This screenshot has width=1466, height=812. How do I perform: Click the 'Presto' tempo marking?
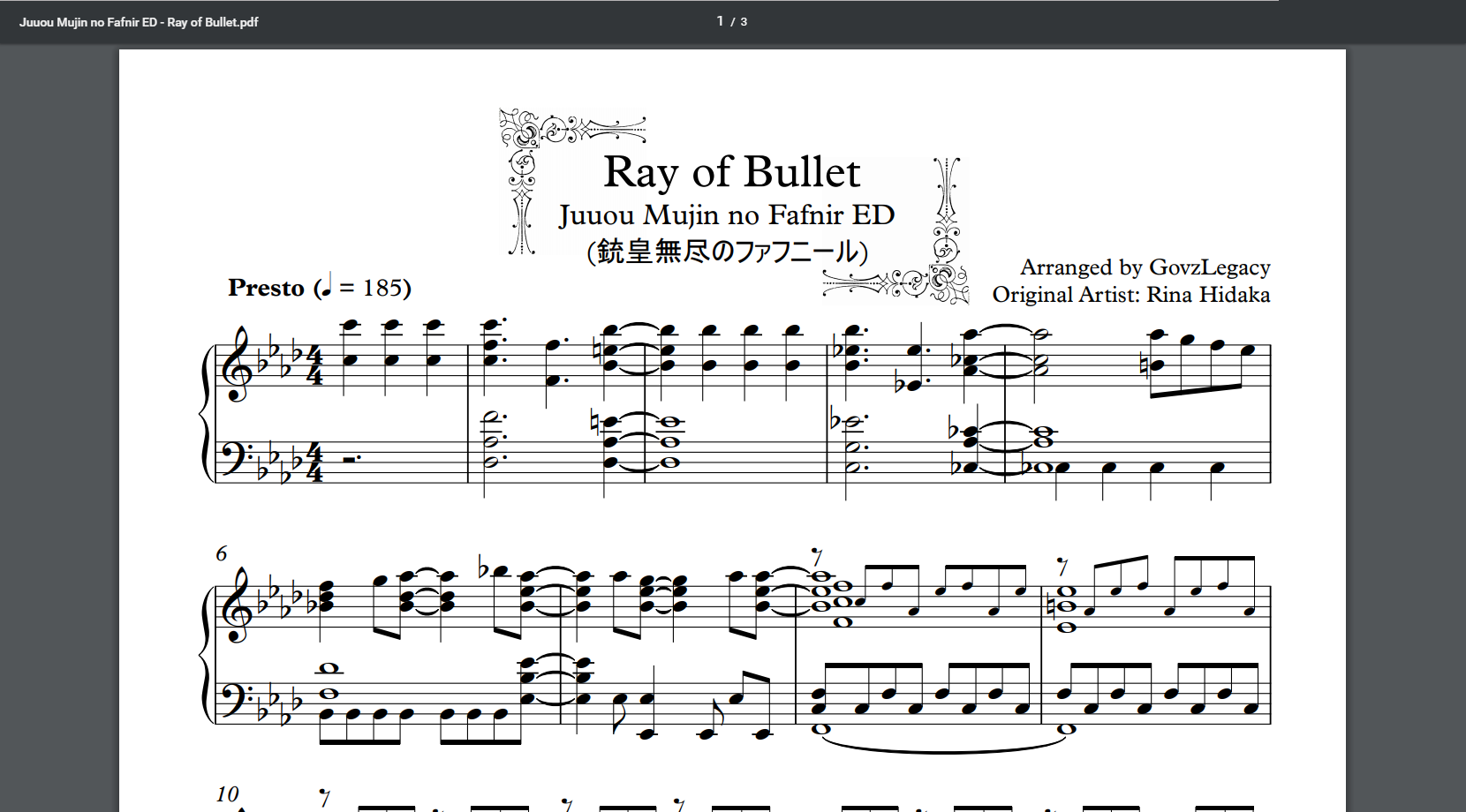266,289
